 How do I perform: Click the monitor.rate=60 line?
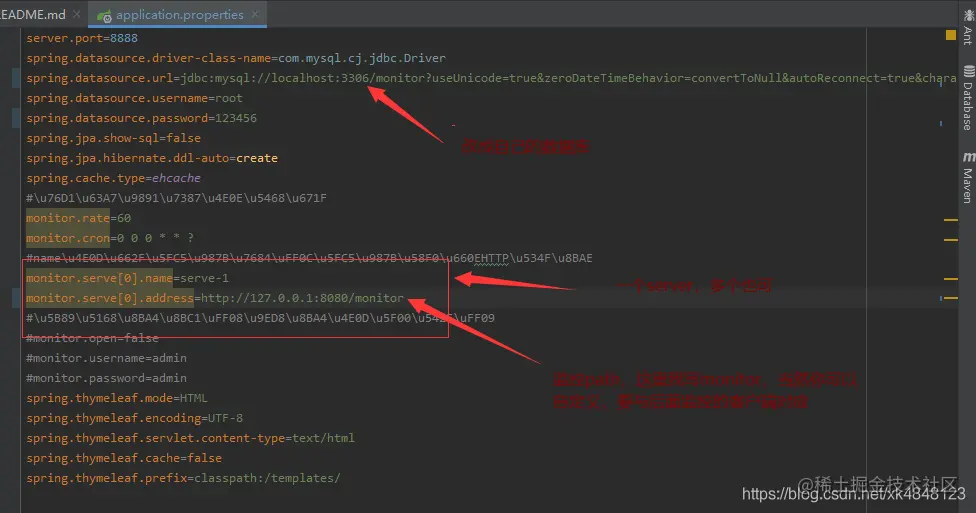[78, 218]
